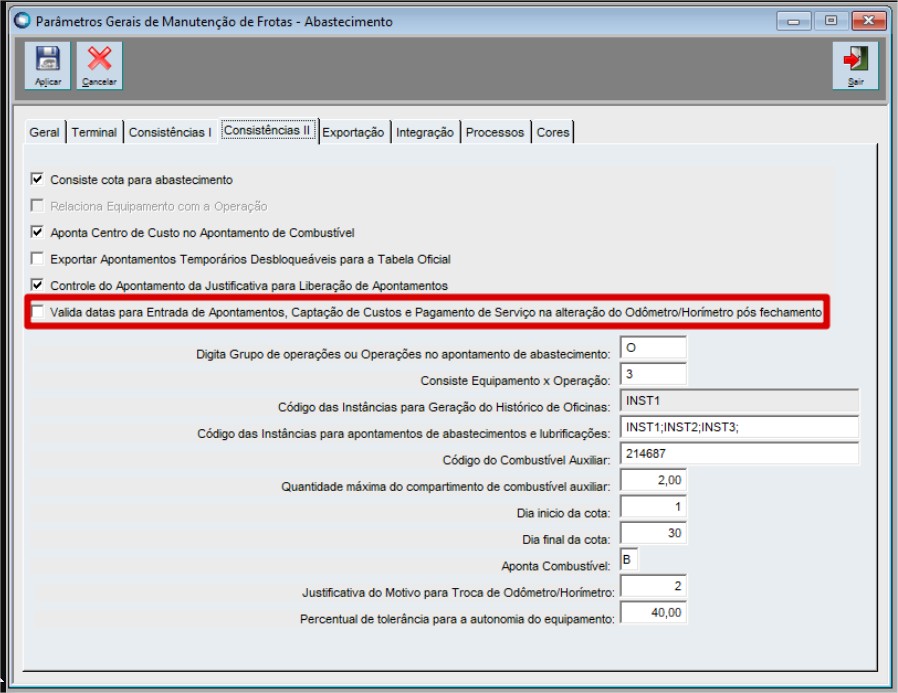
Task: Click the Aplicar save icon
Action: (x=48, y=65)
